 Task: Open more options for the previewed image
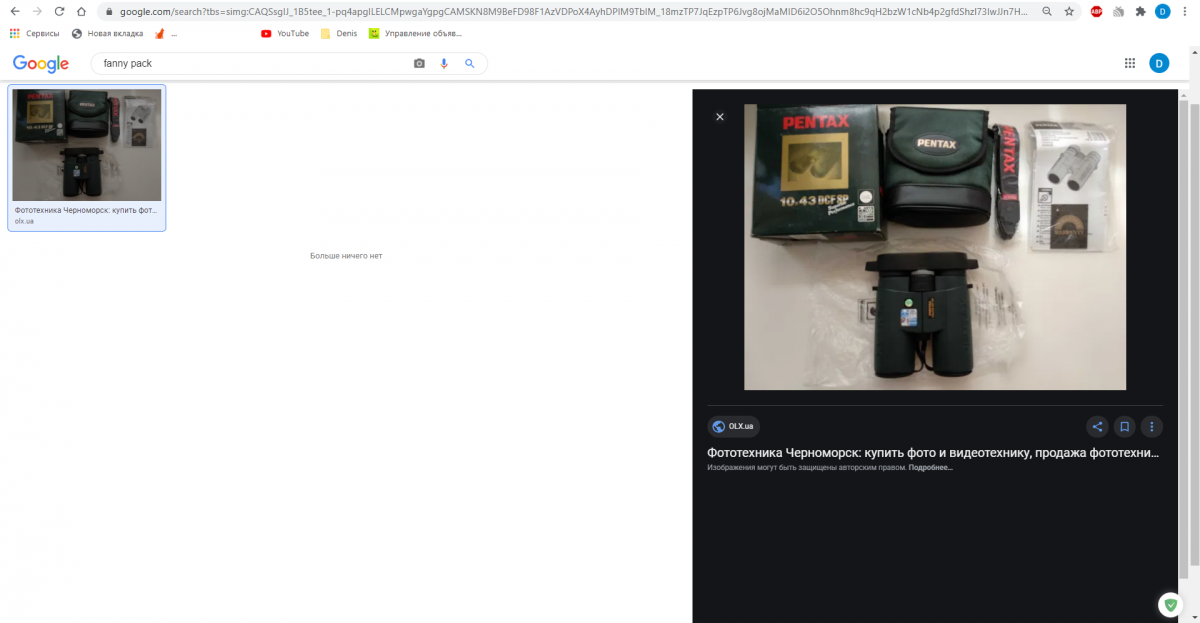(1151, 427)
